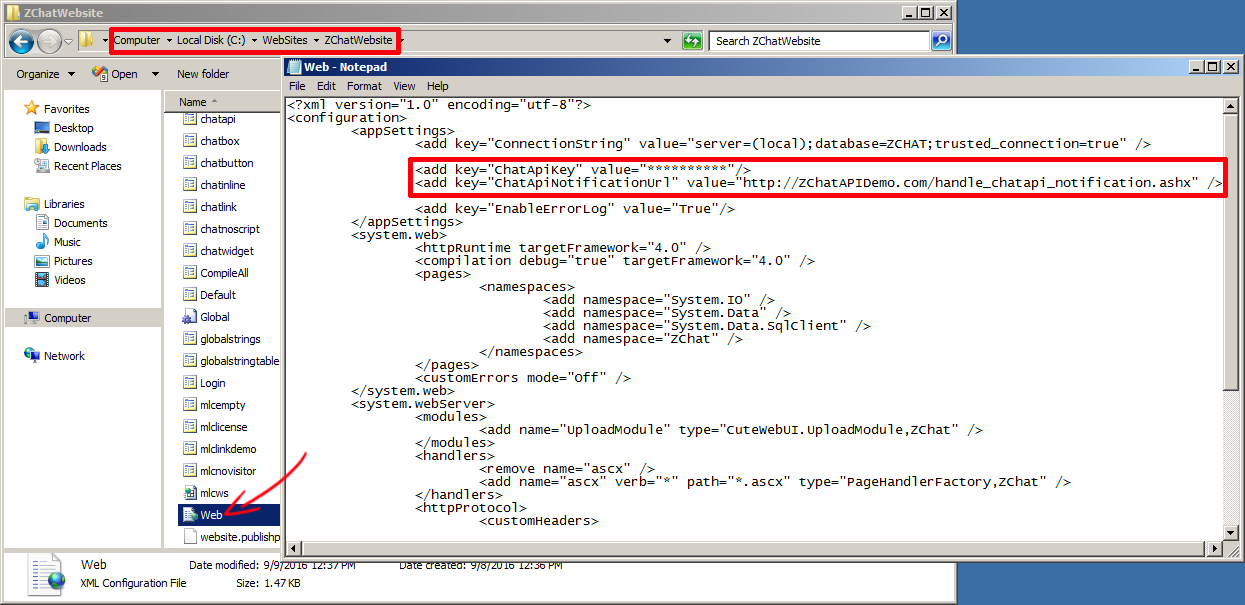Open Desktop in the navigation pane
Screen dimensions: 1245x605
click(73, 128)
